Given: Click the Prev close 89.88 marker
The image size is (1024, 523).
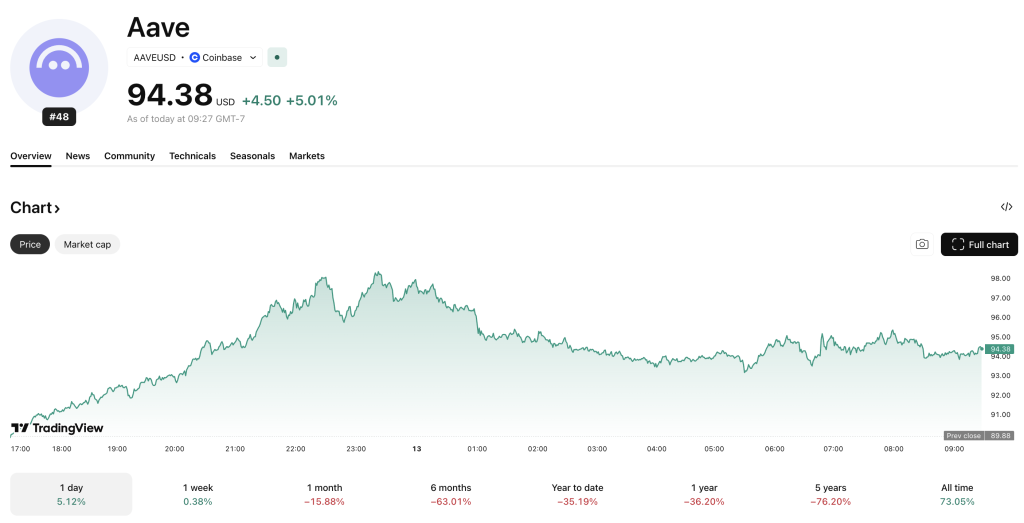Looking at the screenshot, I should tap(979, 435).
